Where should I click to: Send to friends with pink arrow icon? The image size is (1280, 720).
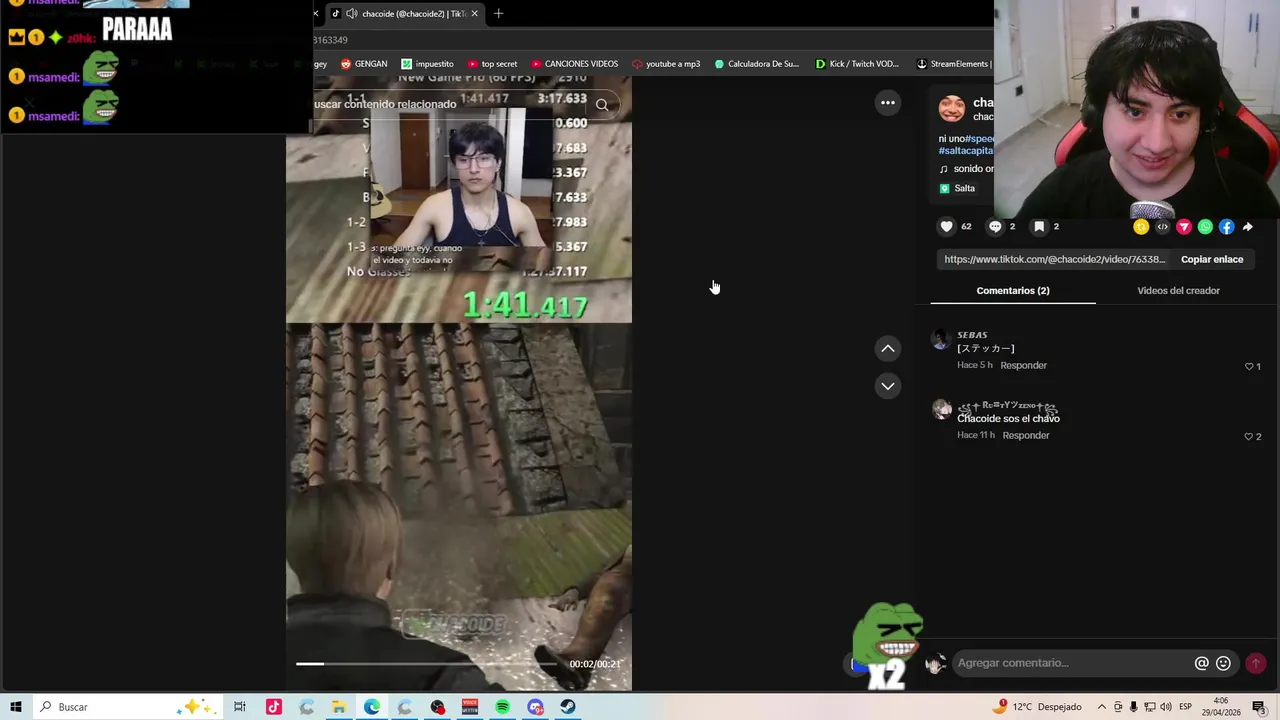point(1184,227)
